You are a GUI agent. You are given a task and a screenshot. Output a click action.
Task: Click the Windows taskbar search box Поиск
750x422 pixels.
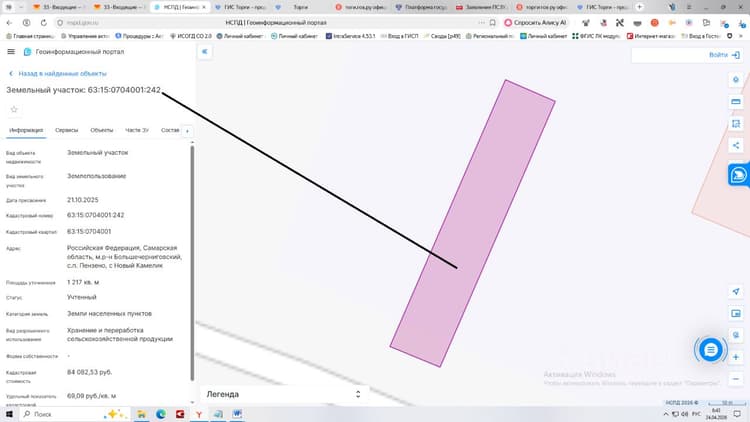(74, 414)
